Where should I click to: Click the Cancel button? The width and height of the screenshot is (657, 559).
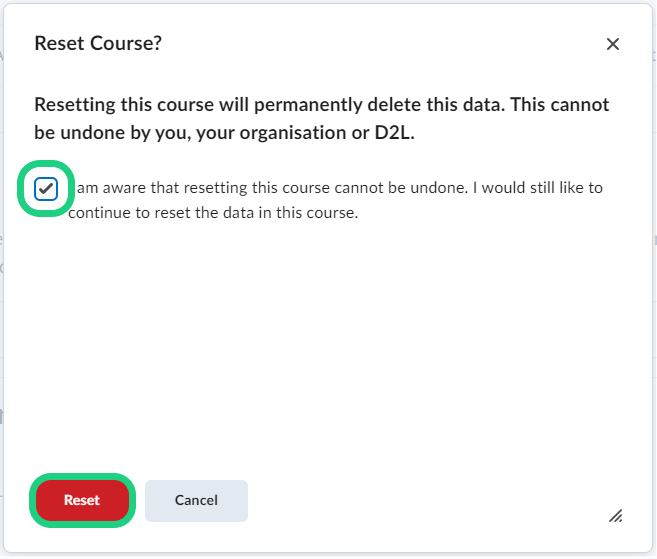(x=196, y=500)
